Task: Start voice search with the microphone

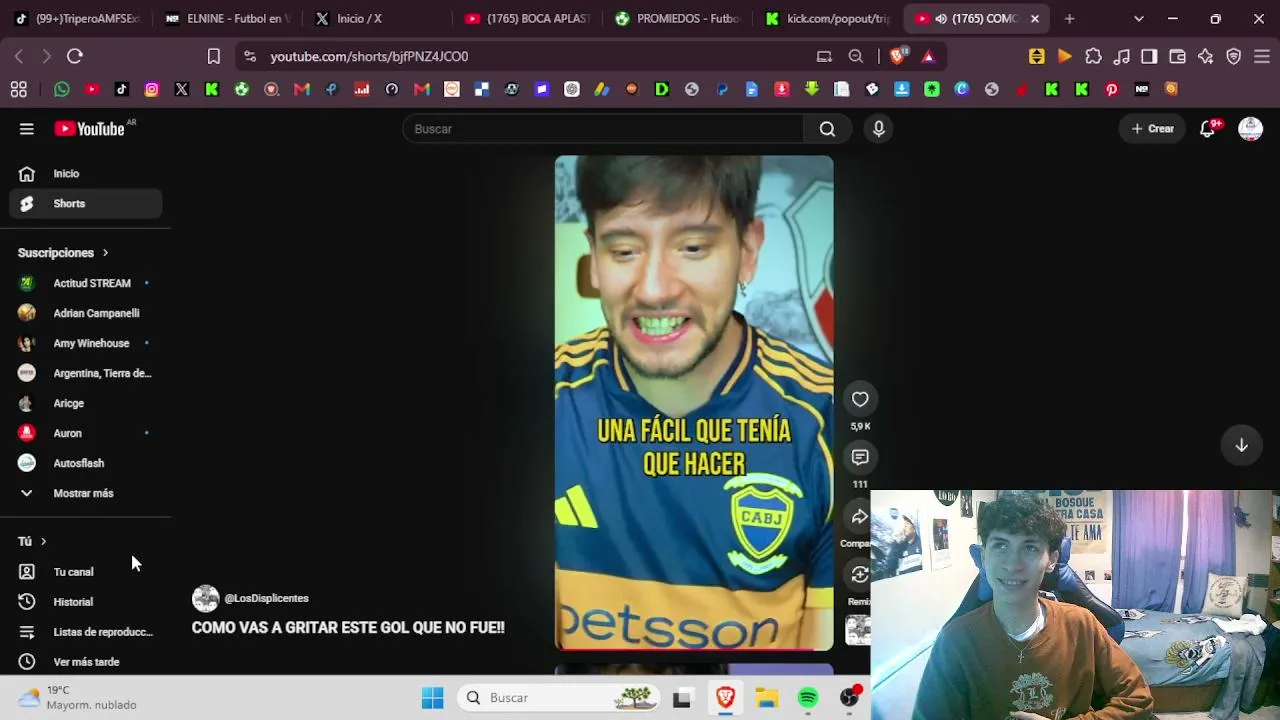Action: tap(879, 129)
